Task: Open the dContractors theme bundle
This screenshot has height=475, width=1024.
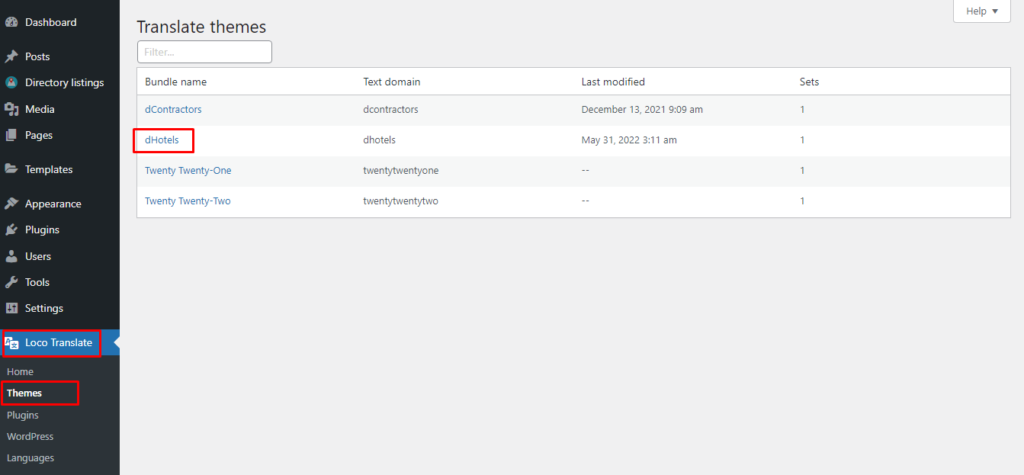Action: click(x=172, y=109)
